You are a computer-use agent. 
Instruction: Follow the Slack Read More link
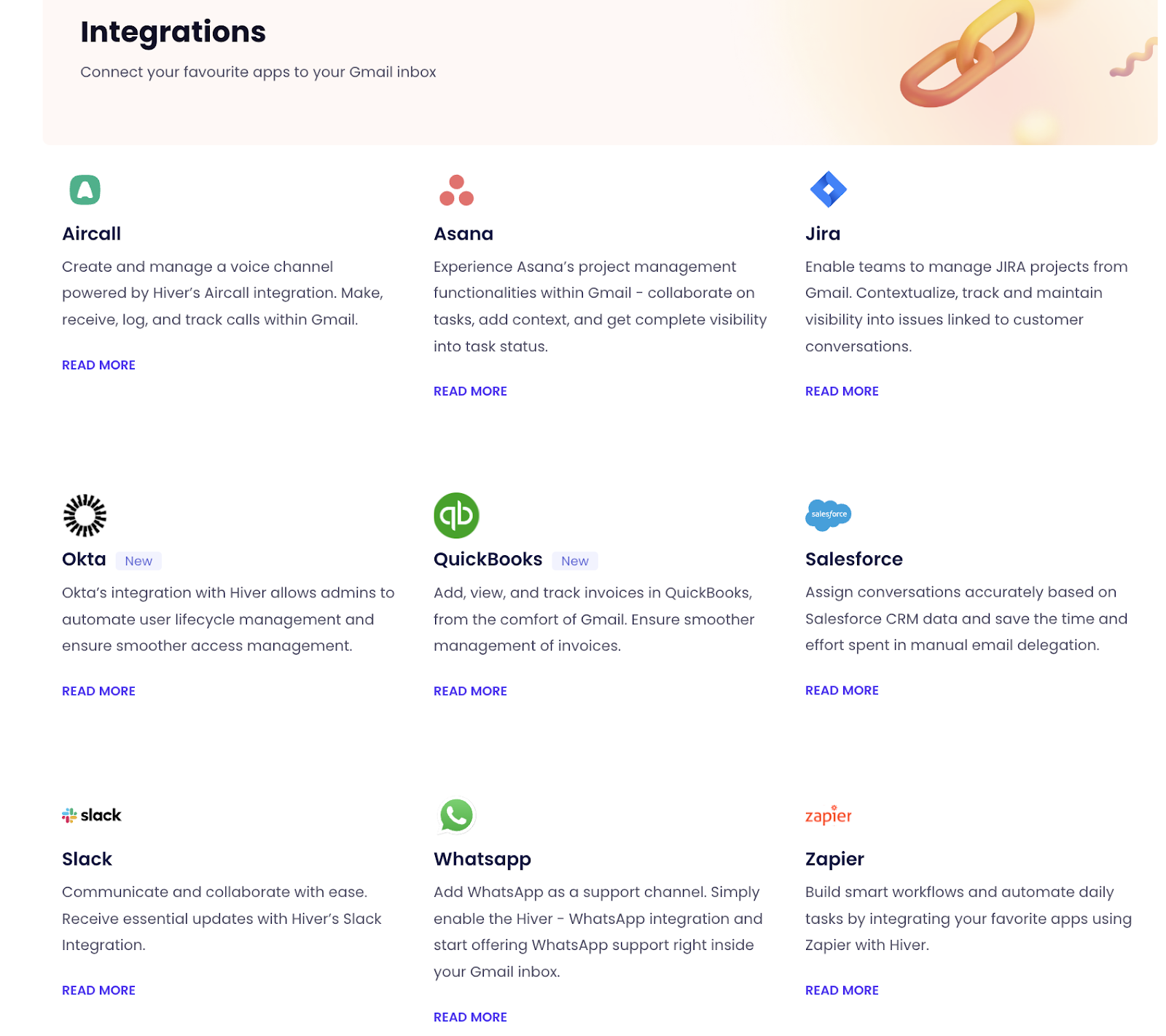[x=98, y=990]
